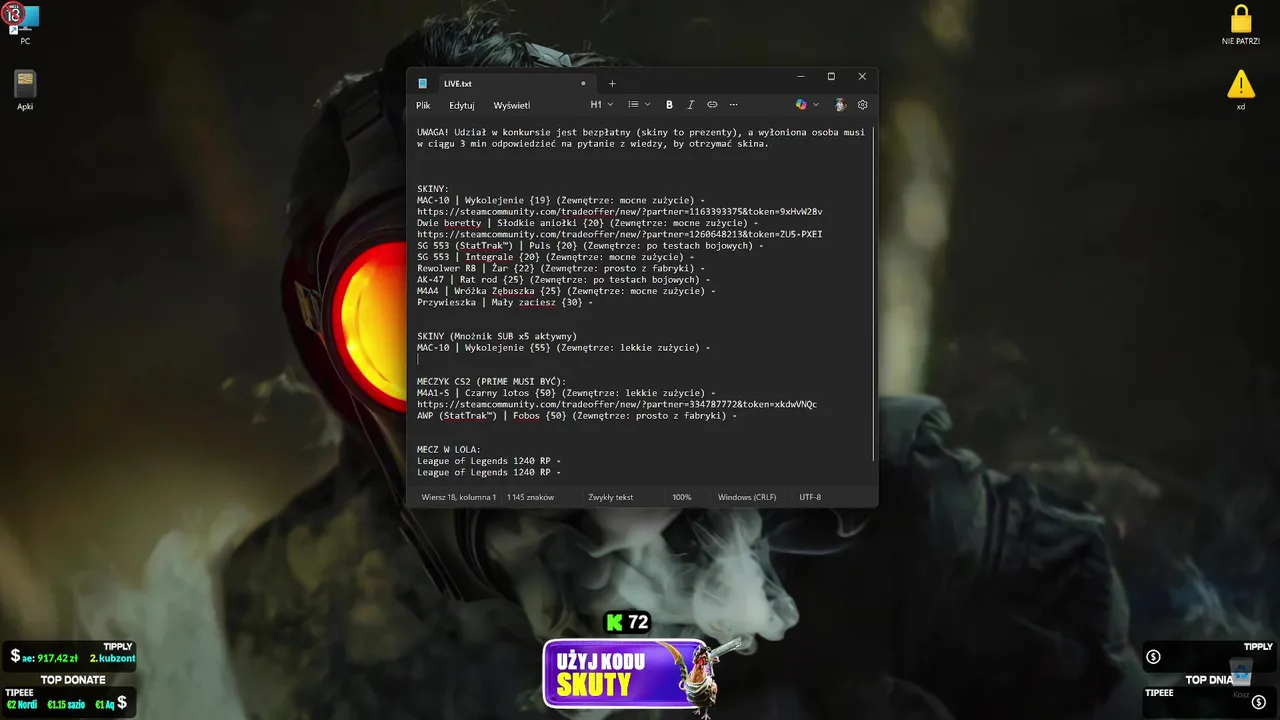This screenshot has width=1280, height=720.
Task: Maximize the Notepad window
Action: tap(831, 77)
